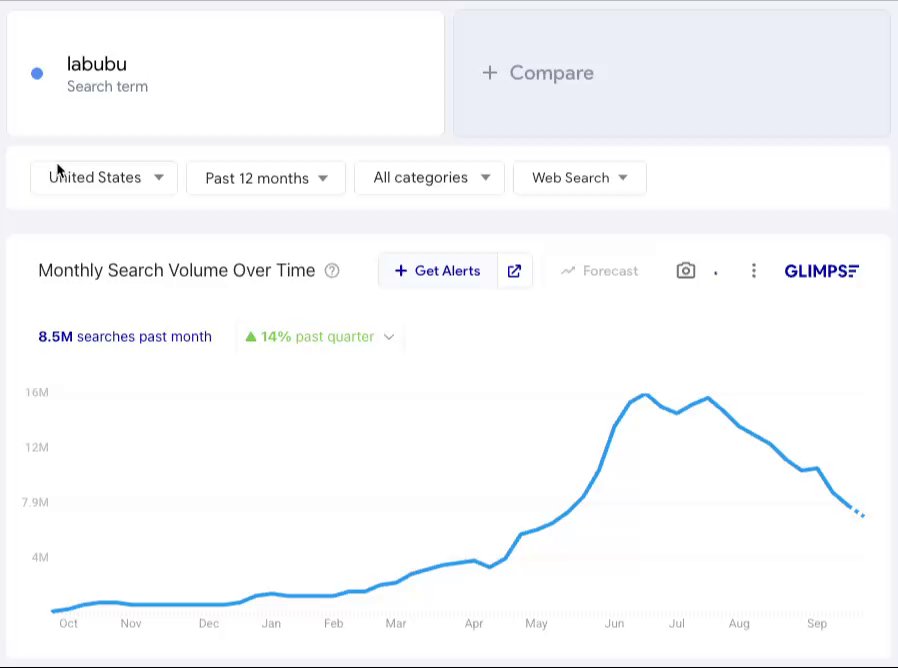Click the blue dot beside labubu

pos(37,73)
